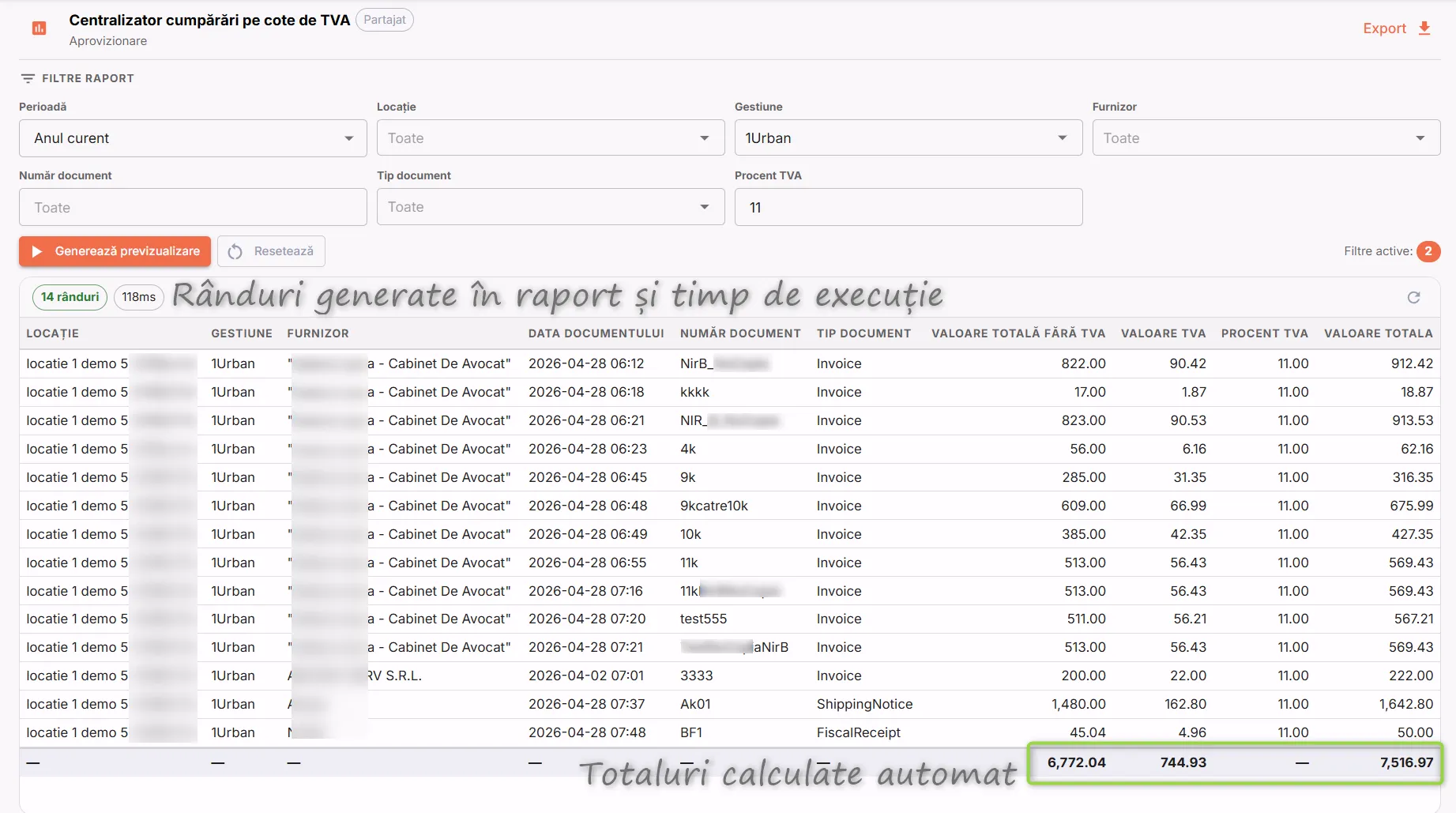Expand the Locație dropdown
The height and width of the screenshot is (813, 1456).
click(551, 138)
